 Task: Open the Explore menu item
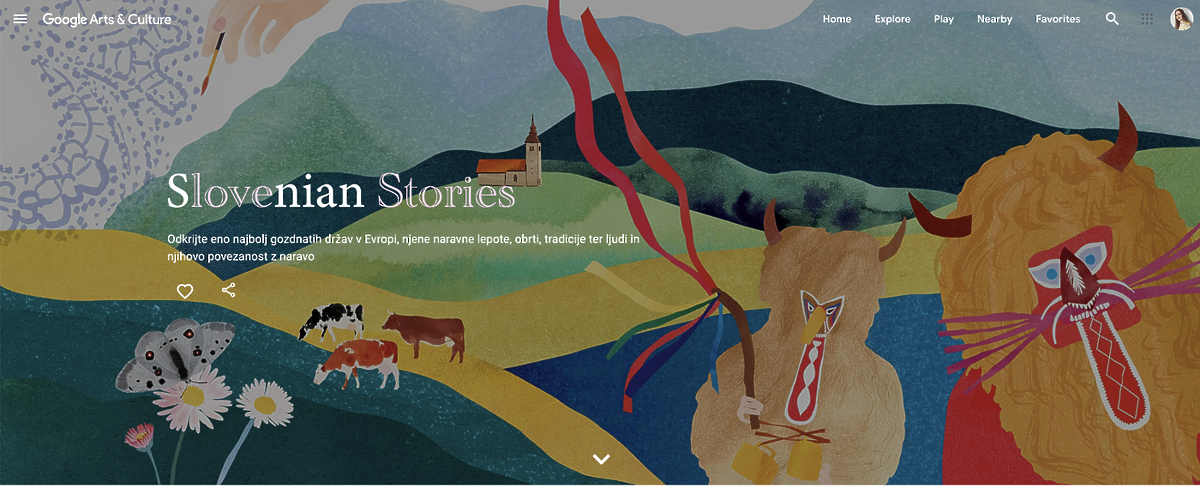[893, 19]
